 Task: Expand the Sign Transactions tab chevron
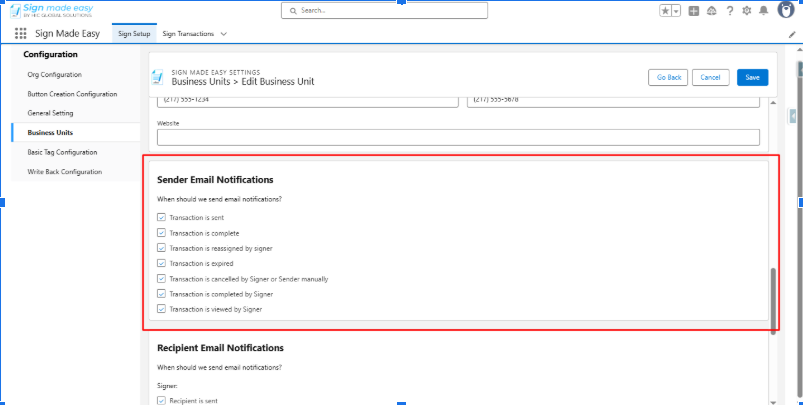(224, 34)
